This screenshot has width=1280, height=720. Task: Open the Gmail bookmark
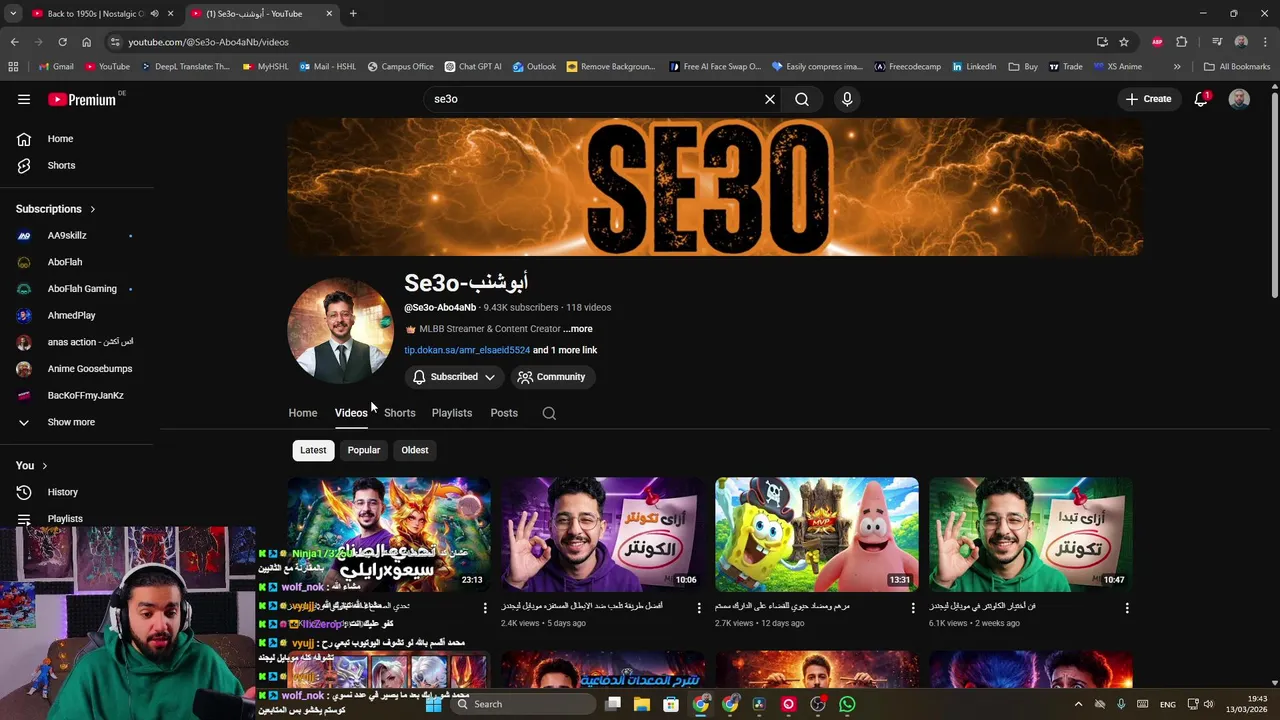coord(56,67)
